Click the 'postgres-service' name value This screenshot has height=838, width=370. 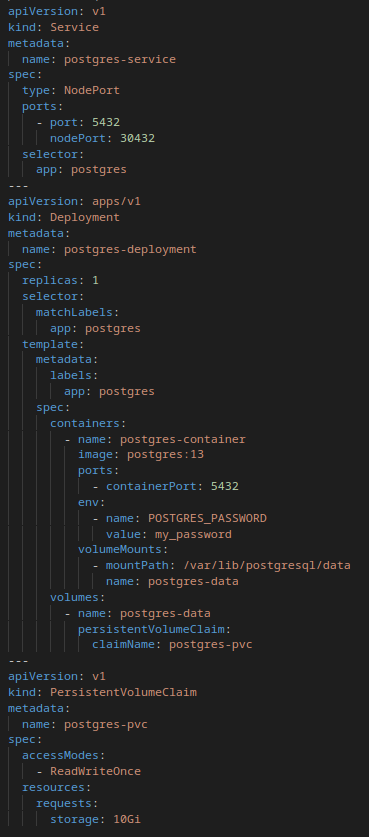coord(120,59)
